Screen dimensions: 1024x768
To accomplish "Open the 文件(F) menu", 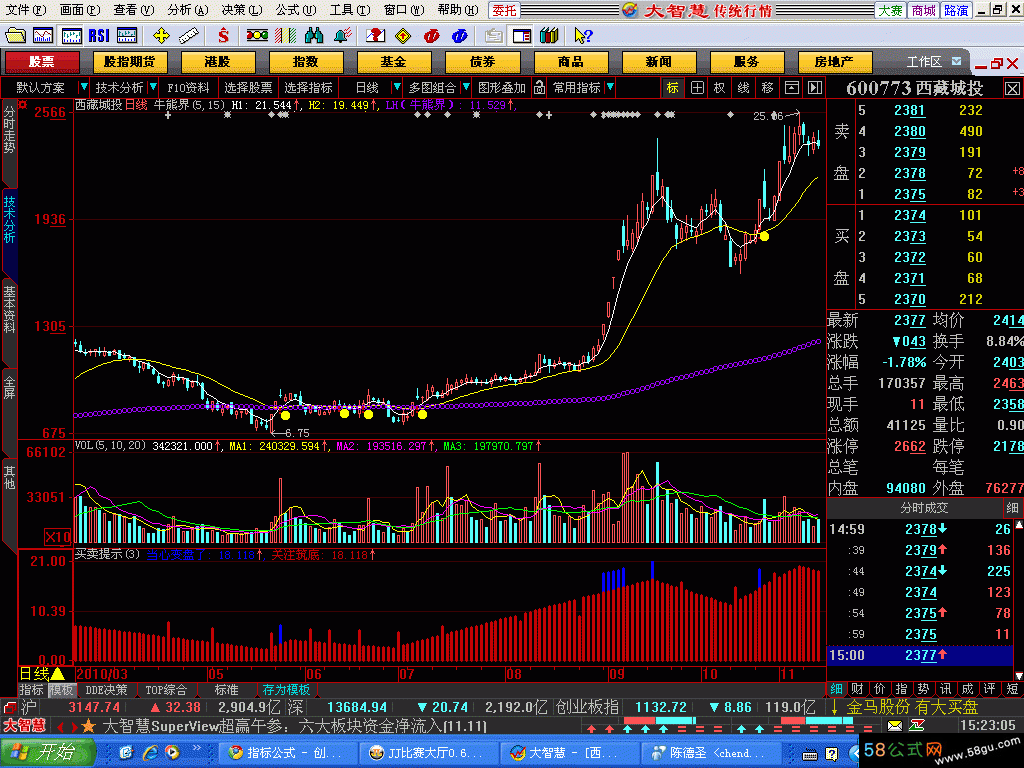I will (26, 10).
